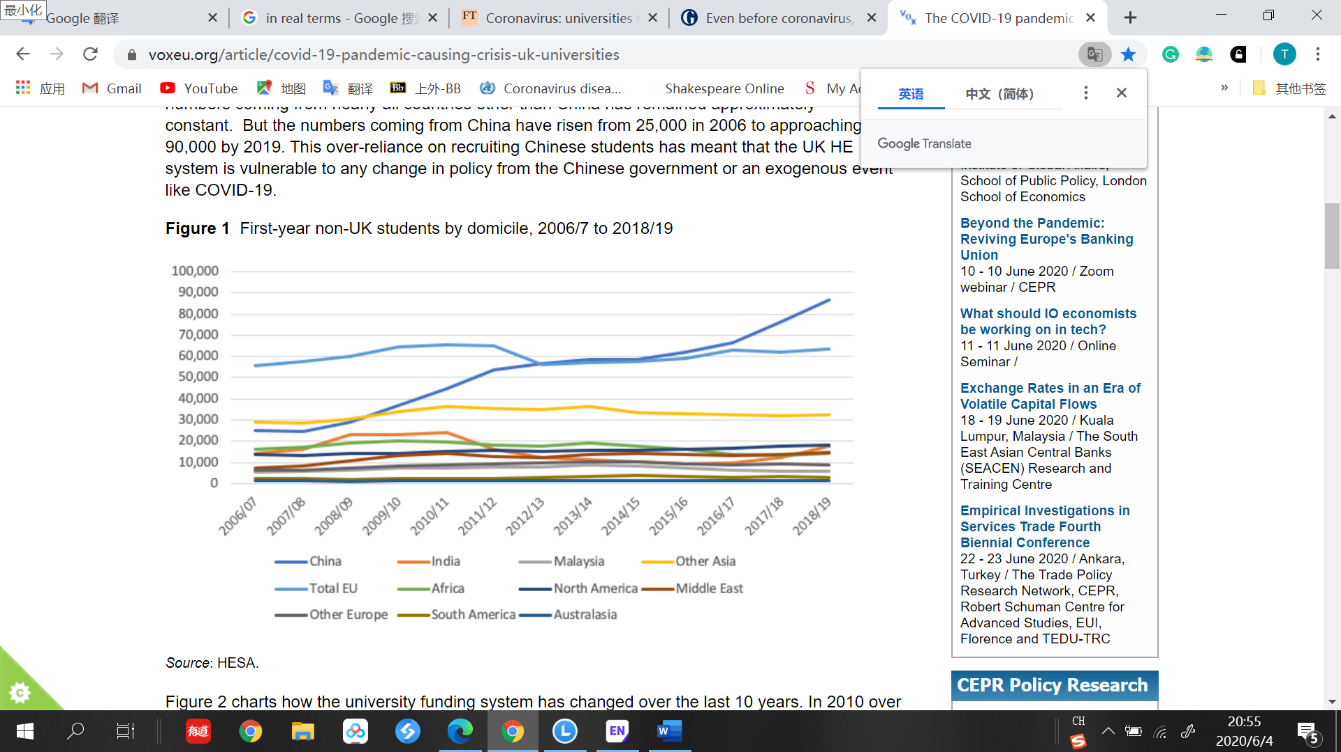
Task: Open the YouTube bookmark
Action: pyautogui.click(x=199, y=88)
